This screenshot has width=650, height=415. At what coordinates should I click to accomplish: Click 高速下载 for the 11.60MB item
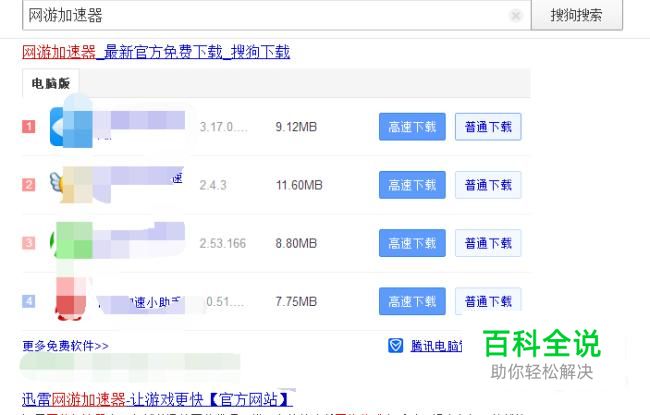point(412,185)
